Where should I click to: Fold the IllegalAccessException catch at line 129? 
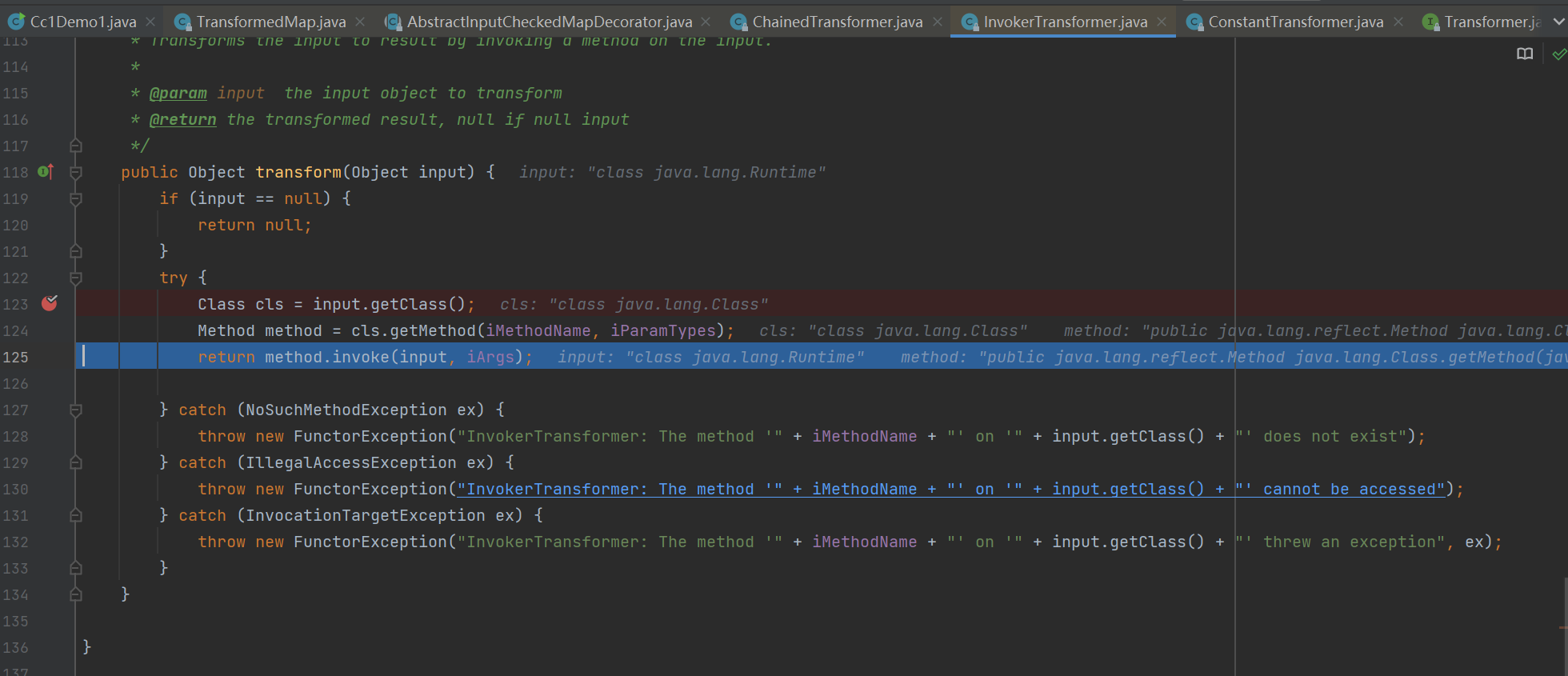pyautogui.click(x=76, y=462)
